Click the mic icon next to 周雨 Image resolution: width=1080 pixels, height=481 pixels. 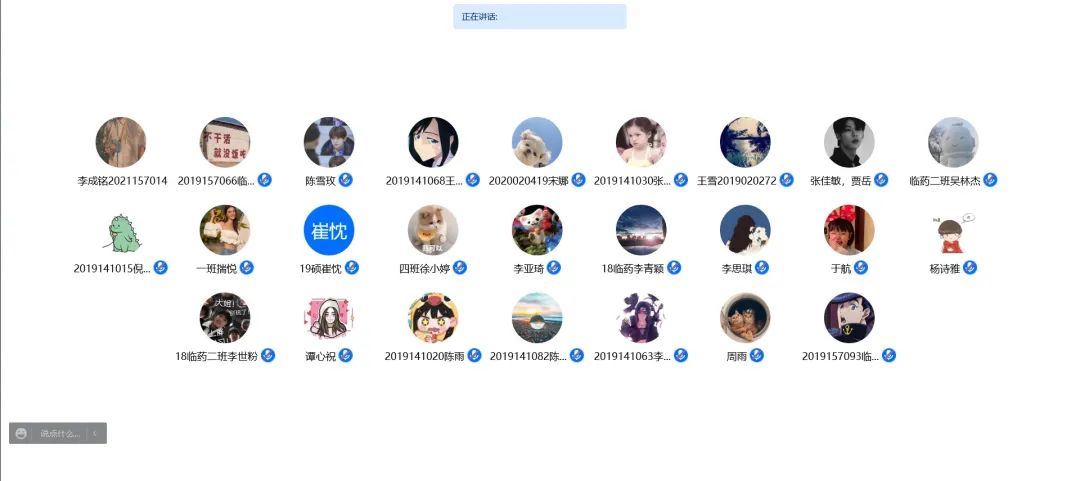coord(756,356)
